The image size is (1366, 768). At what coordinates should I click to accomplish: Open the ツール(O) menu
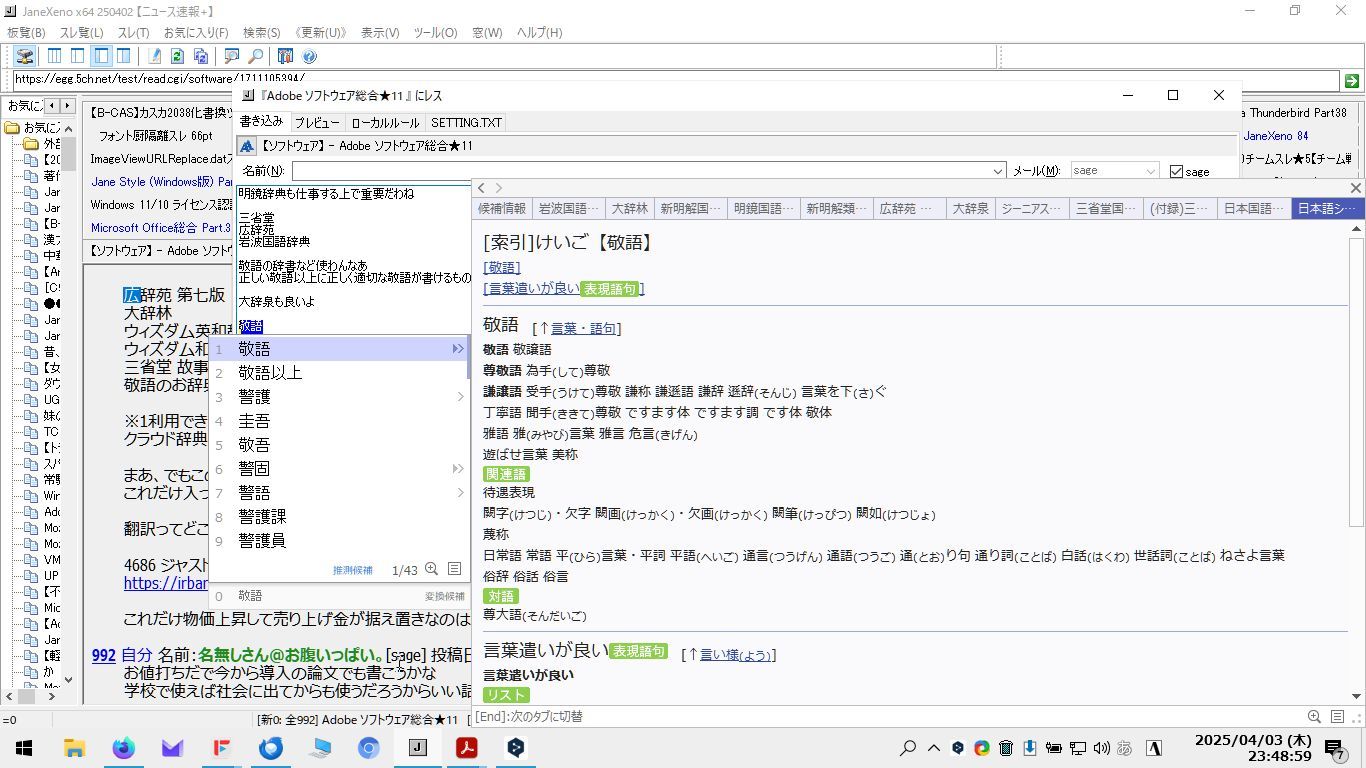(435, 33)
